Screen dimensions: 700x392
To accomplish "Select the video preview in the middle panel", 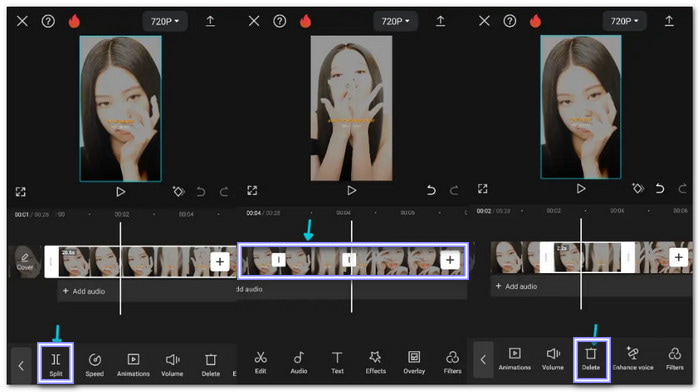I will (351, 108).
